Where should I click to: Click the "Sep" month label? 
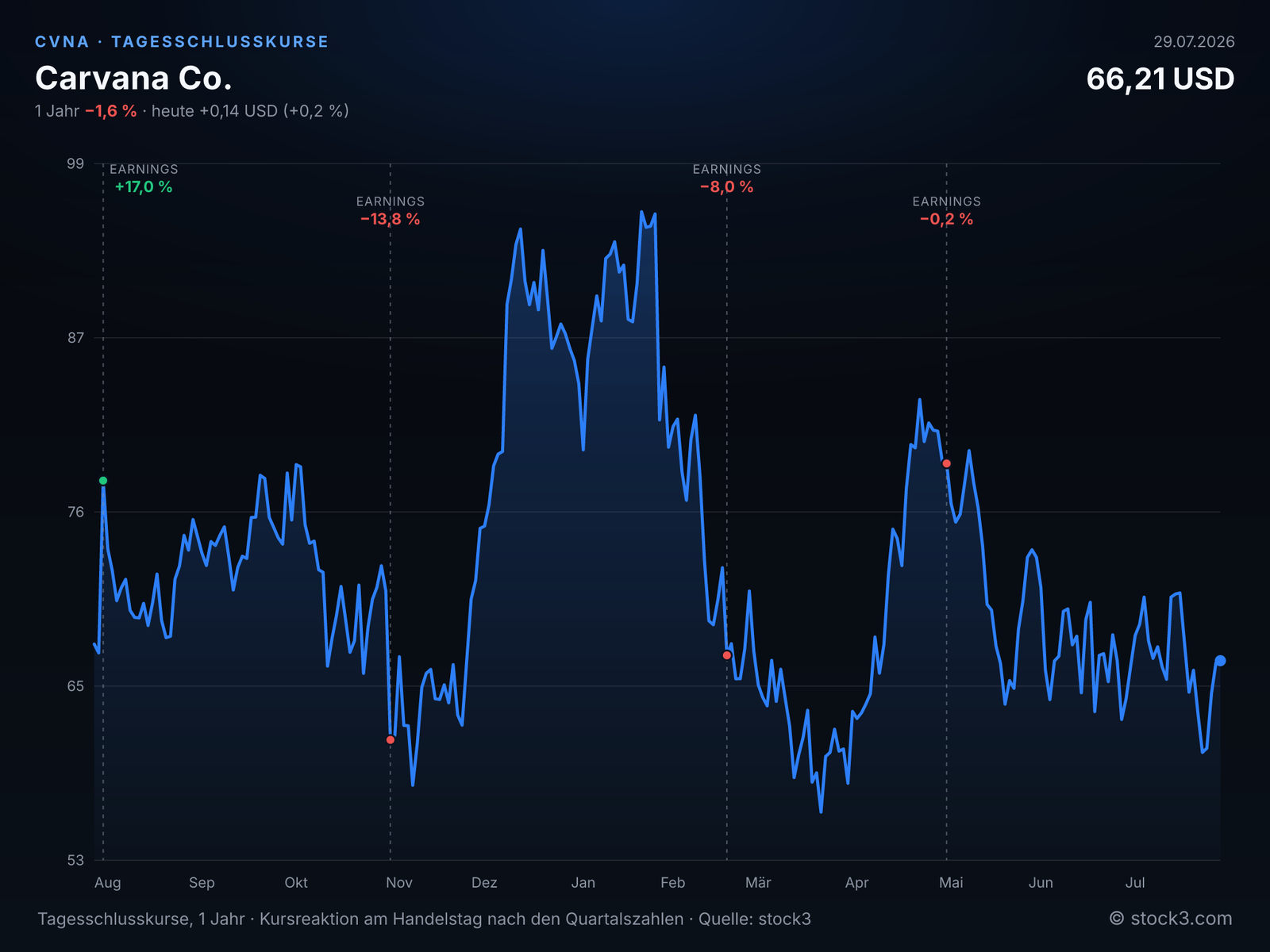202,883
